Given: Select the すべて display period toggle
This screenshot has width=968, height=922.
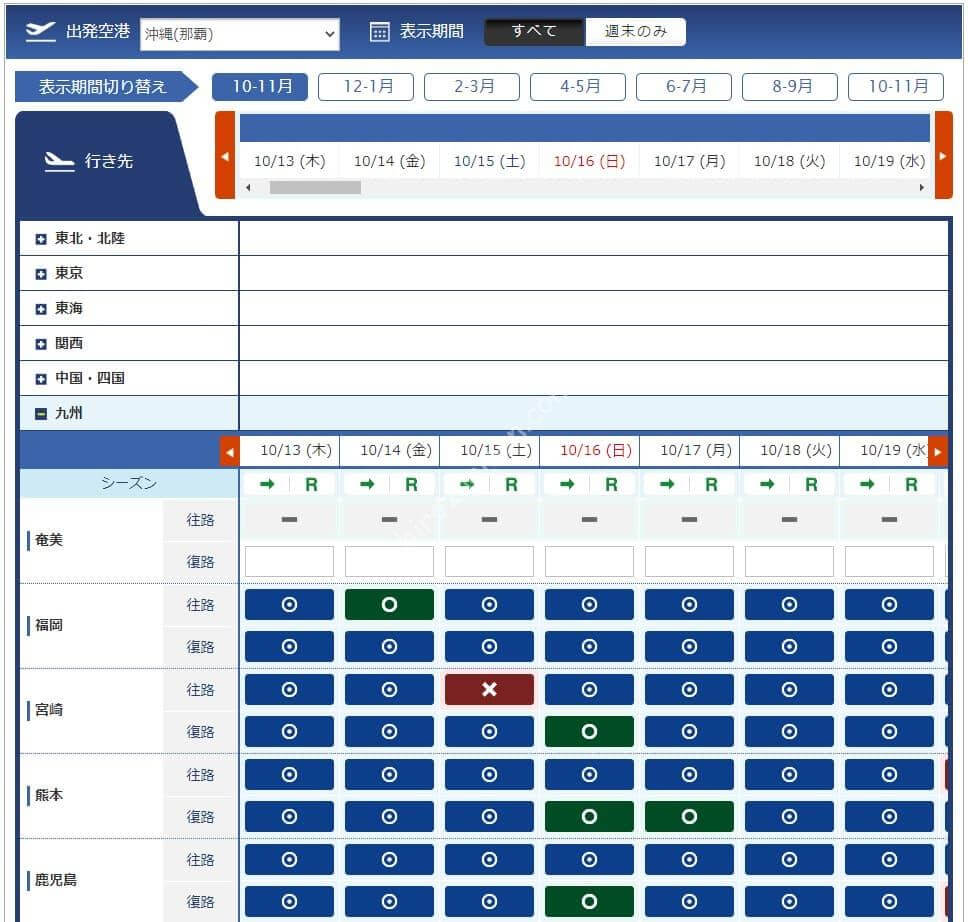Looking at the screenshot, I should 534,31.
